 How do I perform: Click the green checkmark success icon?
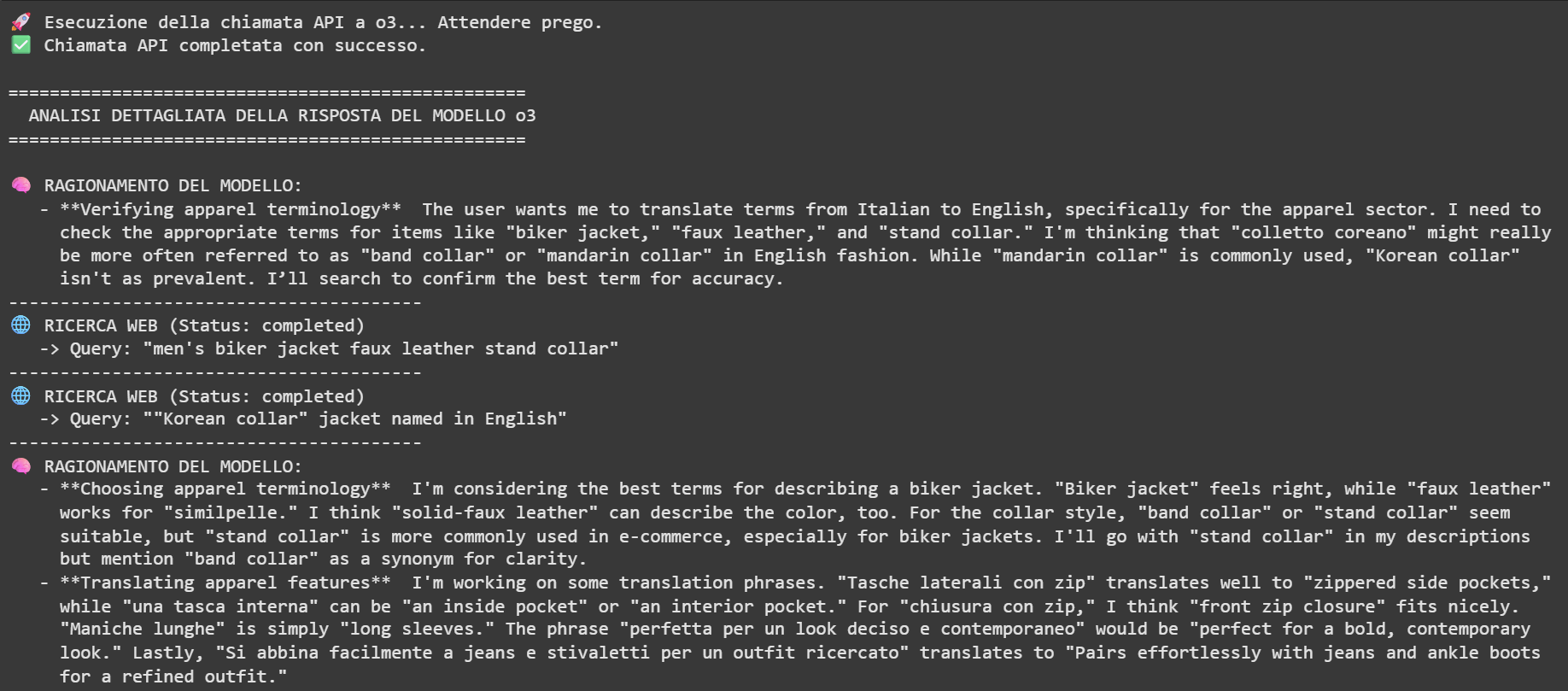coord(21,45)
